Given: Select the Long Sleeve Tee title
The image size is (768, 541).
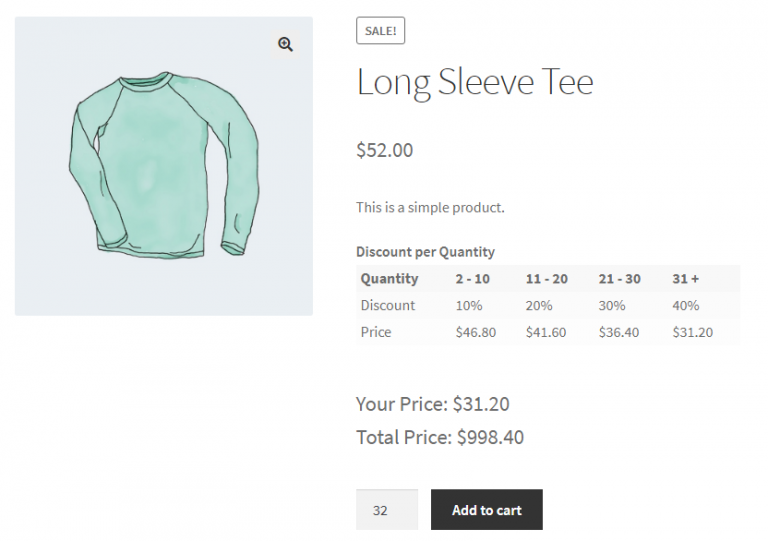Looking at the screenshot, I should [x=474, y=82].
